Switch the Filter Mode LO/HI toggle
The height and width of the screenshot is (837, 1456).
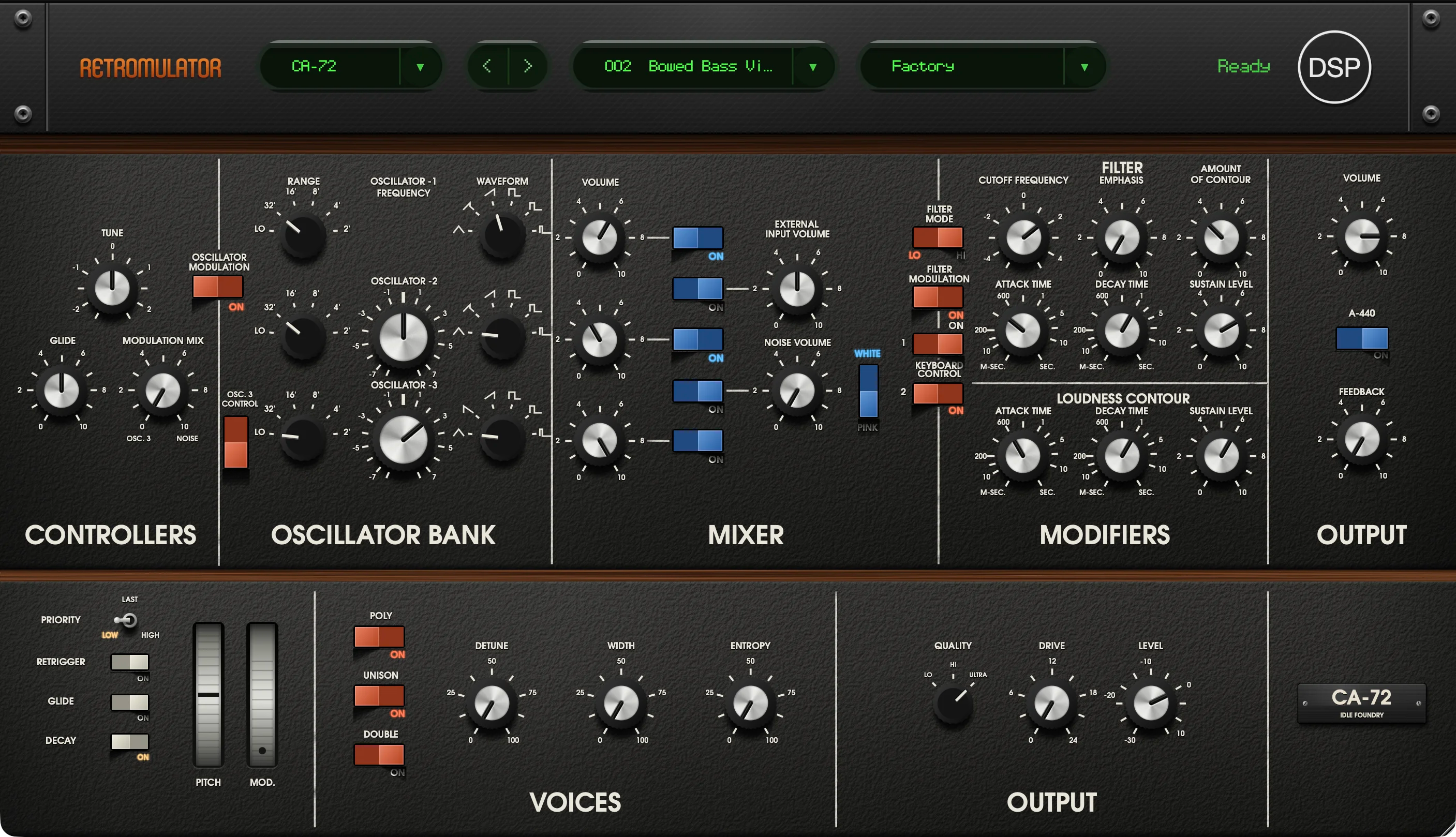938,237
